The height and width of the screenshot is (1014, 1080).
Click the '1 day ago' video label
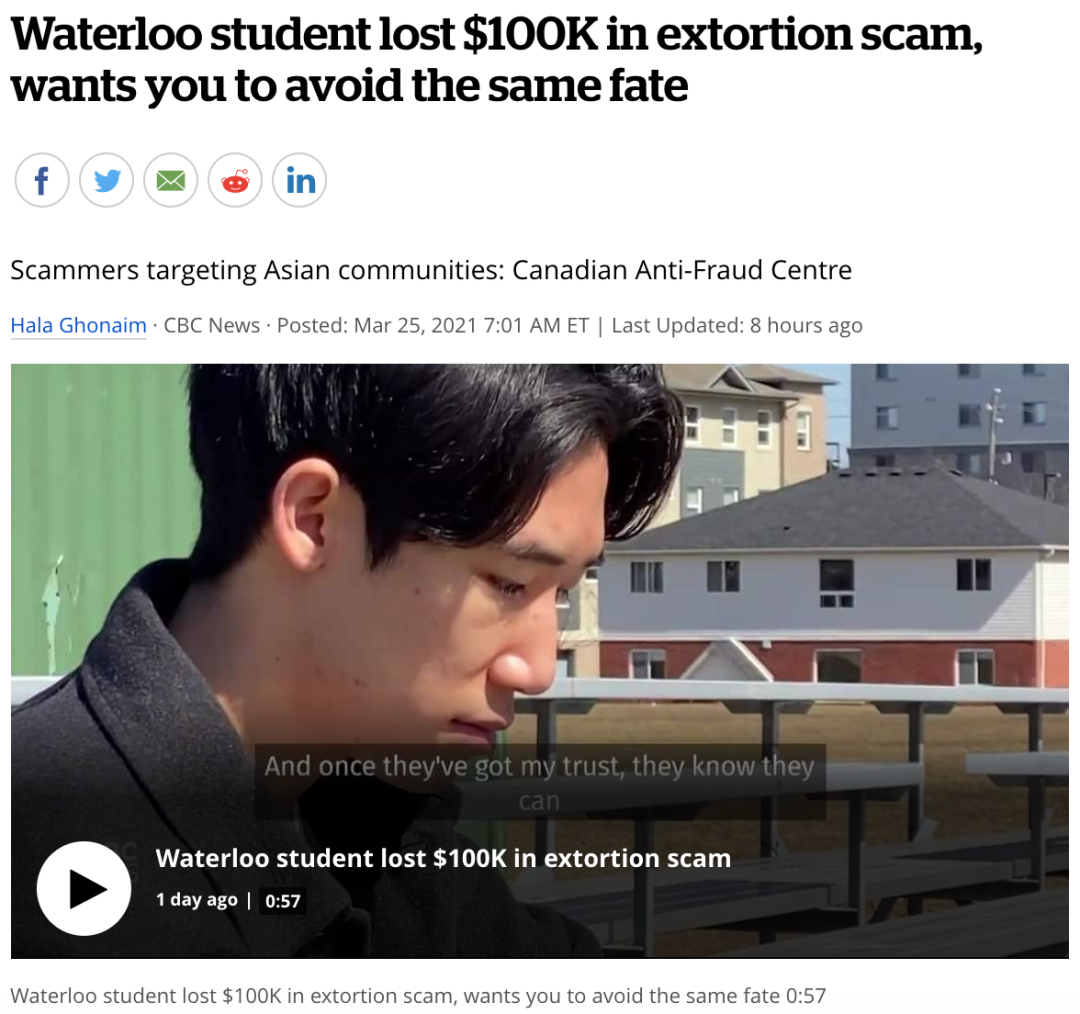click(x=196, y=900)
